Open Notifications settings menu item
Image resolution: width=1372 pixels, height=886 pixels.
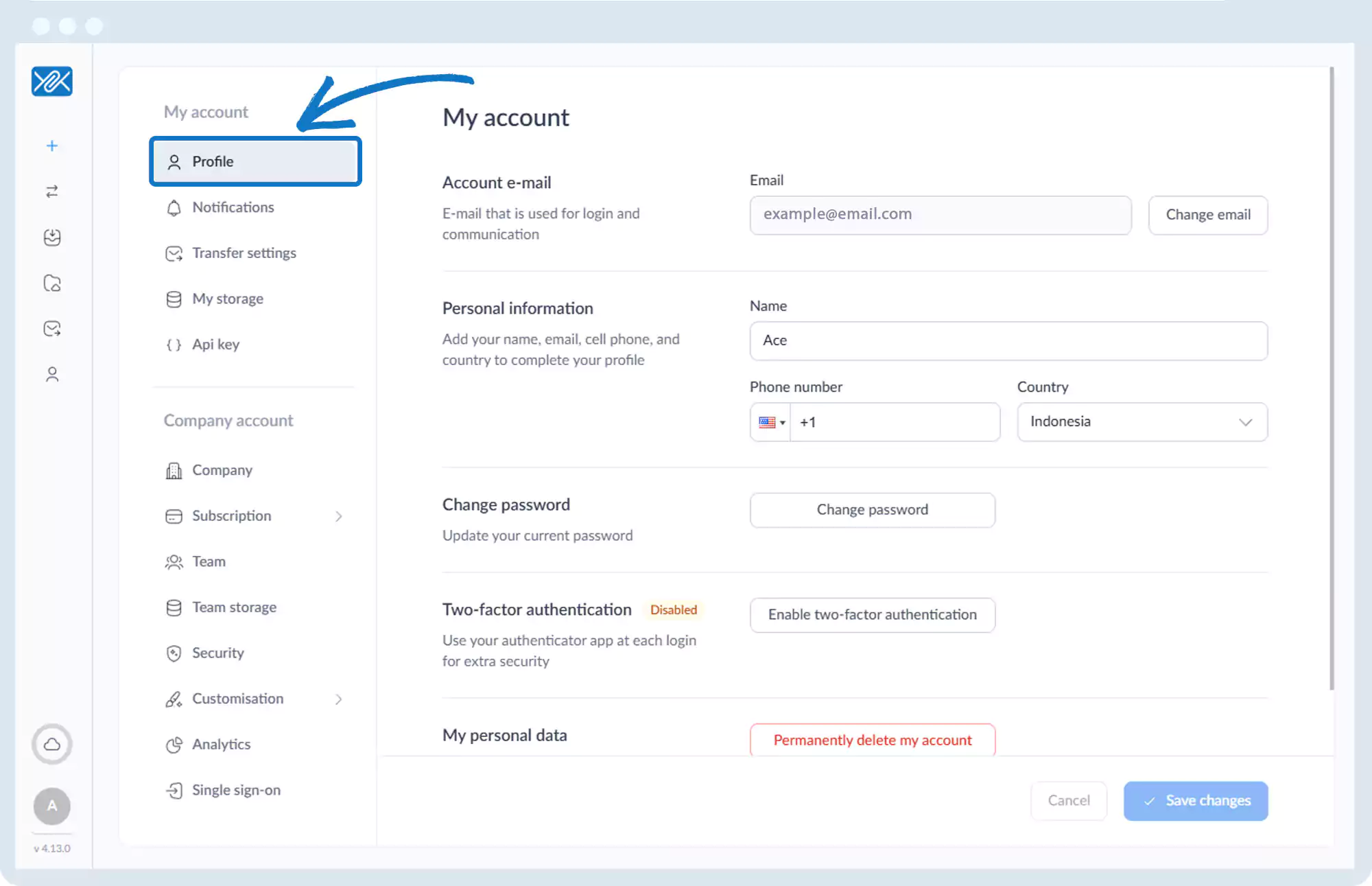point(233,207)
